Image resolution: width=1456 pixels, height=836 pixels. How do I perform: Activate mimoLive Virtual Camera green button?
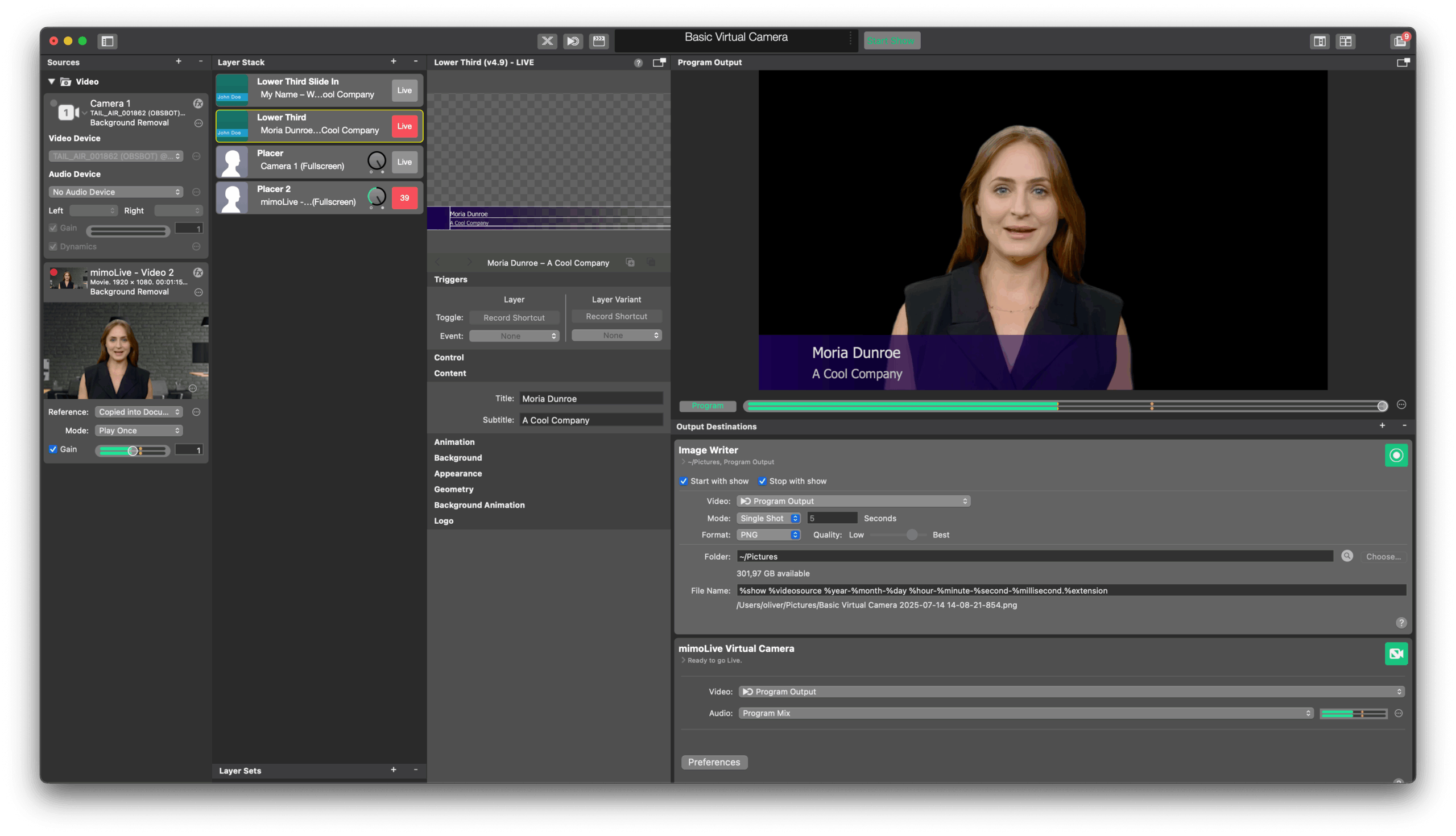(1396, 653)
